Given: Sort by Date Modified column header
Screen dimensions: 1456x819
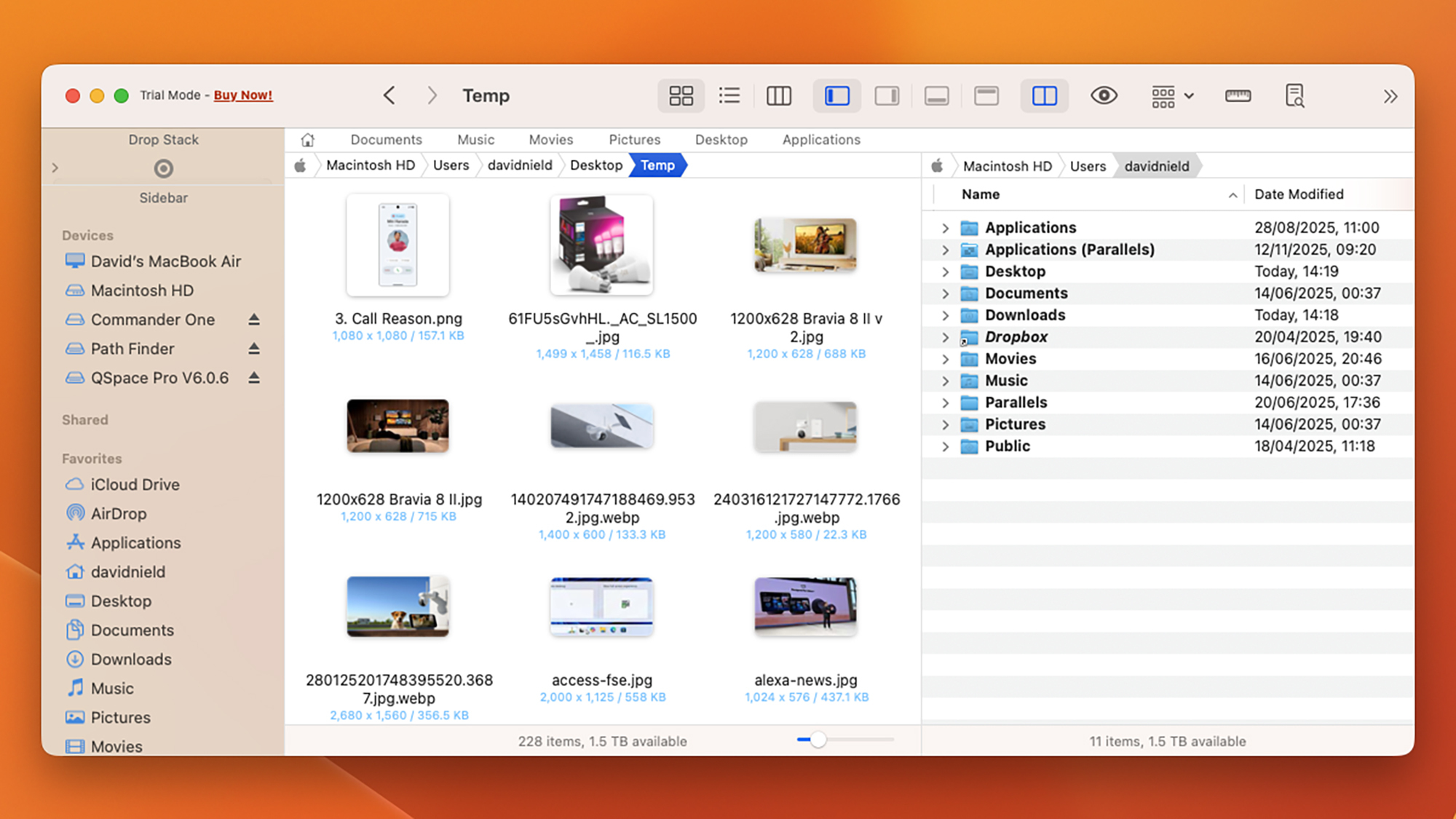Looking at the screenshot, I should click(1299, 194).
